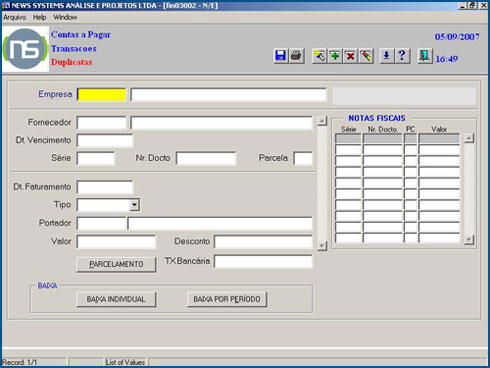Click the Fornecedor code field
Viewport: 490px width, 368px height.
tap(102, 122)
